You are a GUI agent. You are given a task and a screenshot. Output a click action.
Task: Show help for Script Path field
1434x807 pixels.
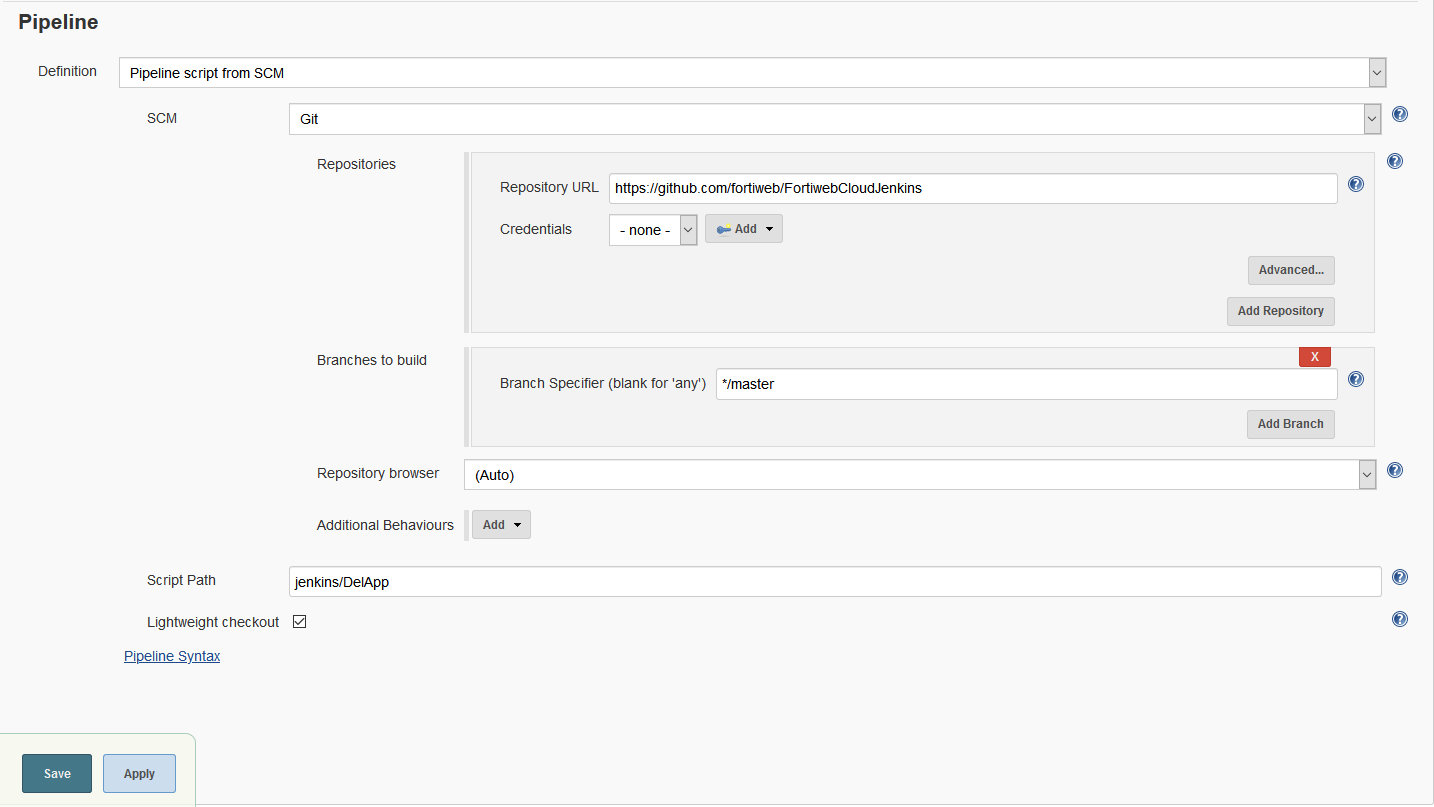point(1400,577)
